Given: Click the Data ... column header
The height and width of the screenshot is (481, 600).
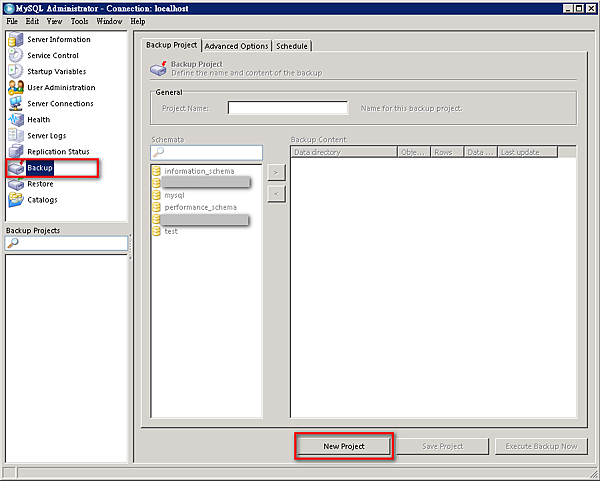Looking at the screenshot, I should (x=481, y=152).
